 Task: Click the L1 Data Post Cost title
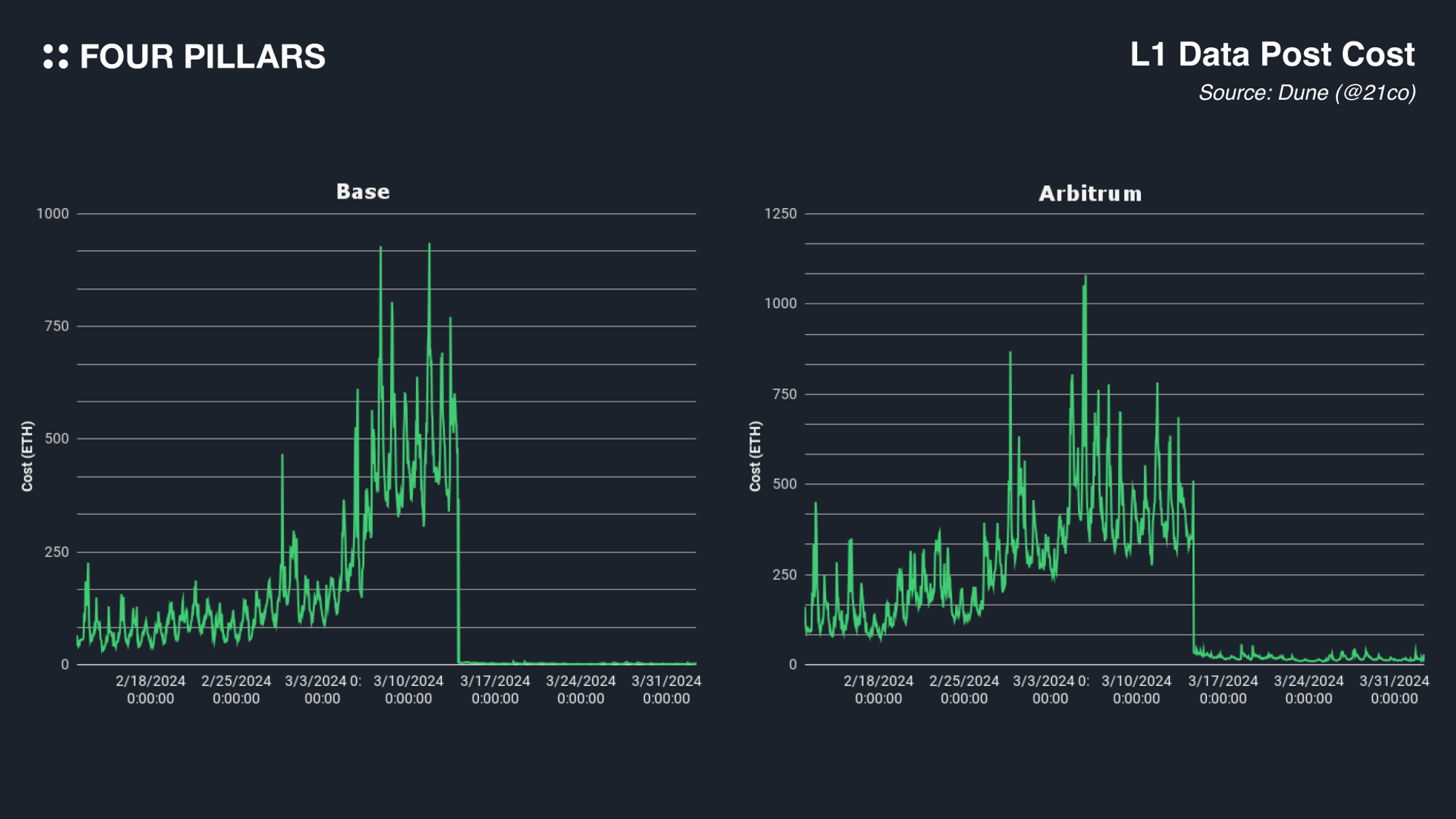[1272, 55]
